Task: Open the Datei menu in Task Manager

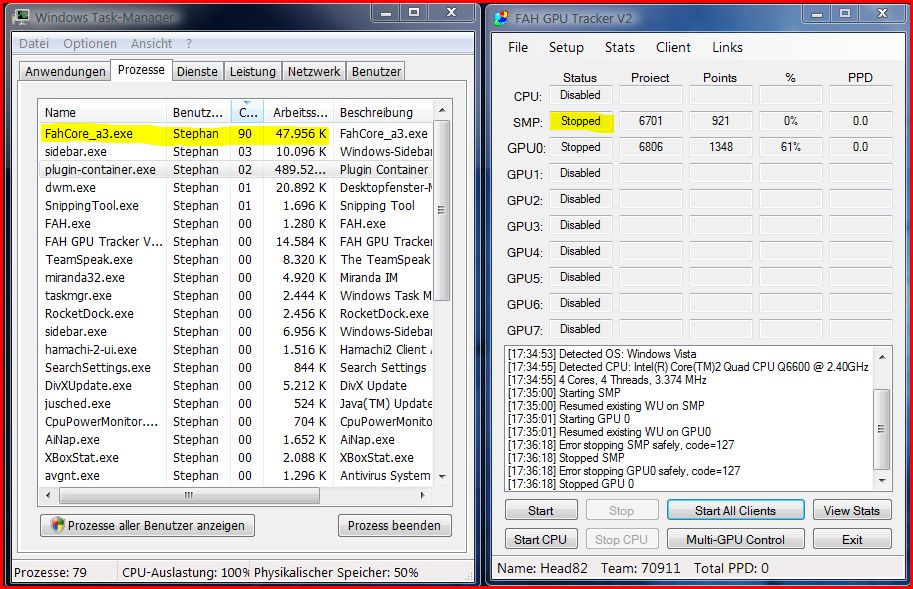Action: [x=34, y=44]
